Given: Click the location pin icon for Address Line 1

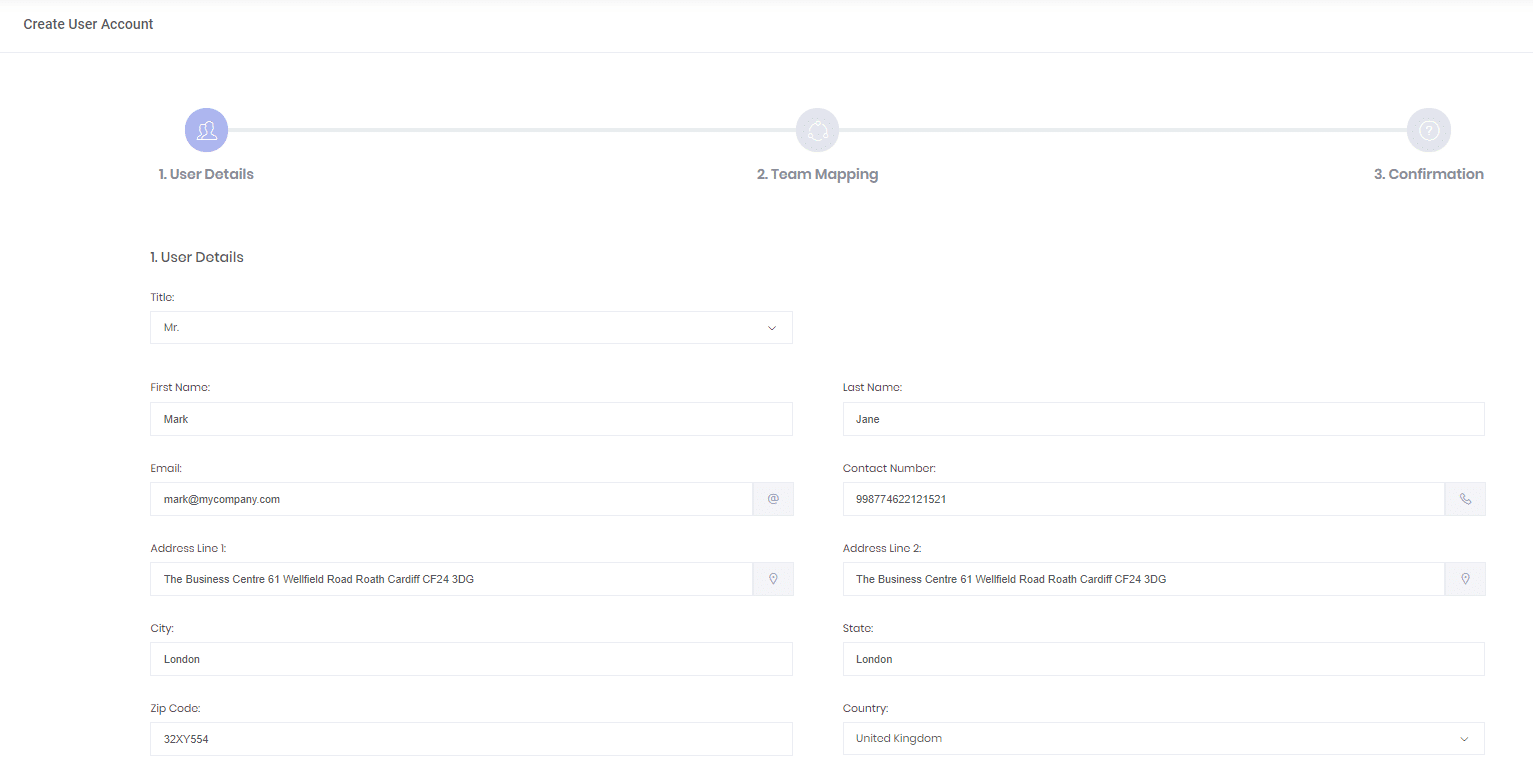Looking at the screenshot, I should point(772,578).
